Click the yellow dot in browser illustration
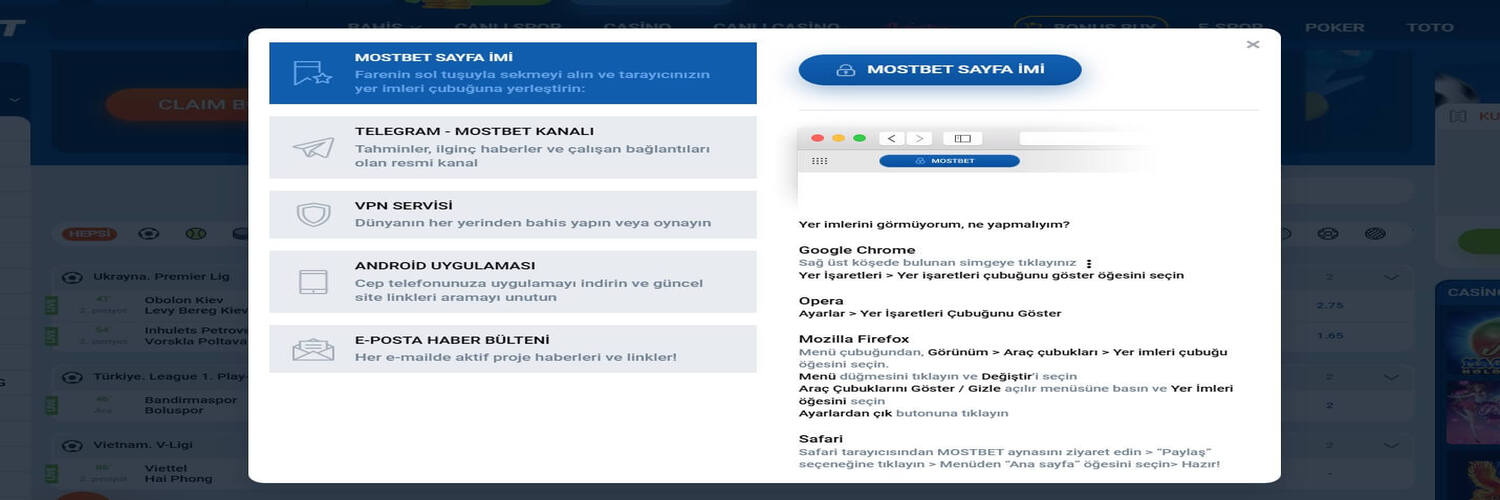This screenshot has height=500, width=1500. click(838, 138)
